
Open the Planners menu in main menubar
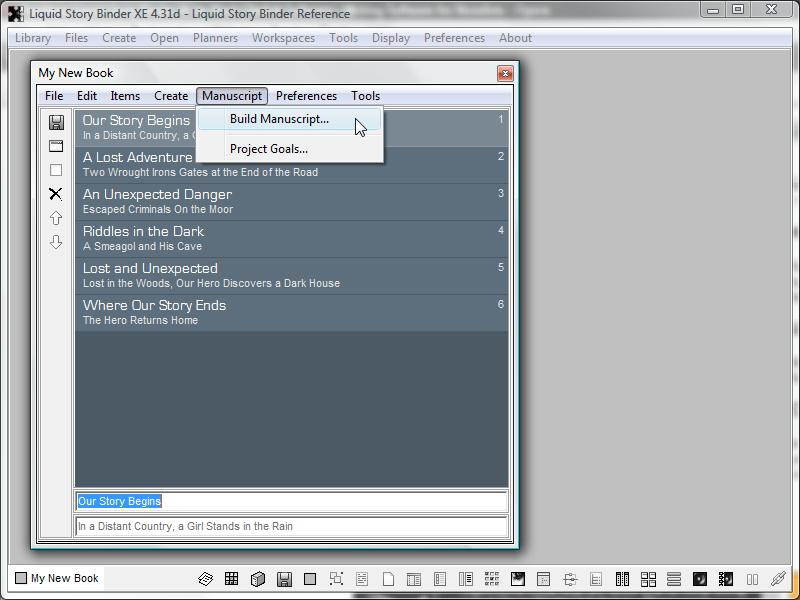point(215,38)
